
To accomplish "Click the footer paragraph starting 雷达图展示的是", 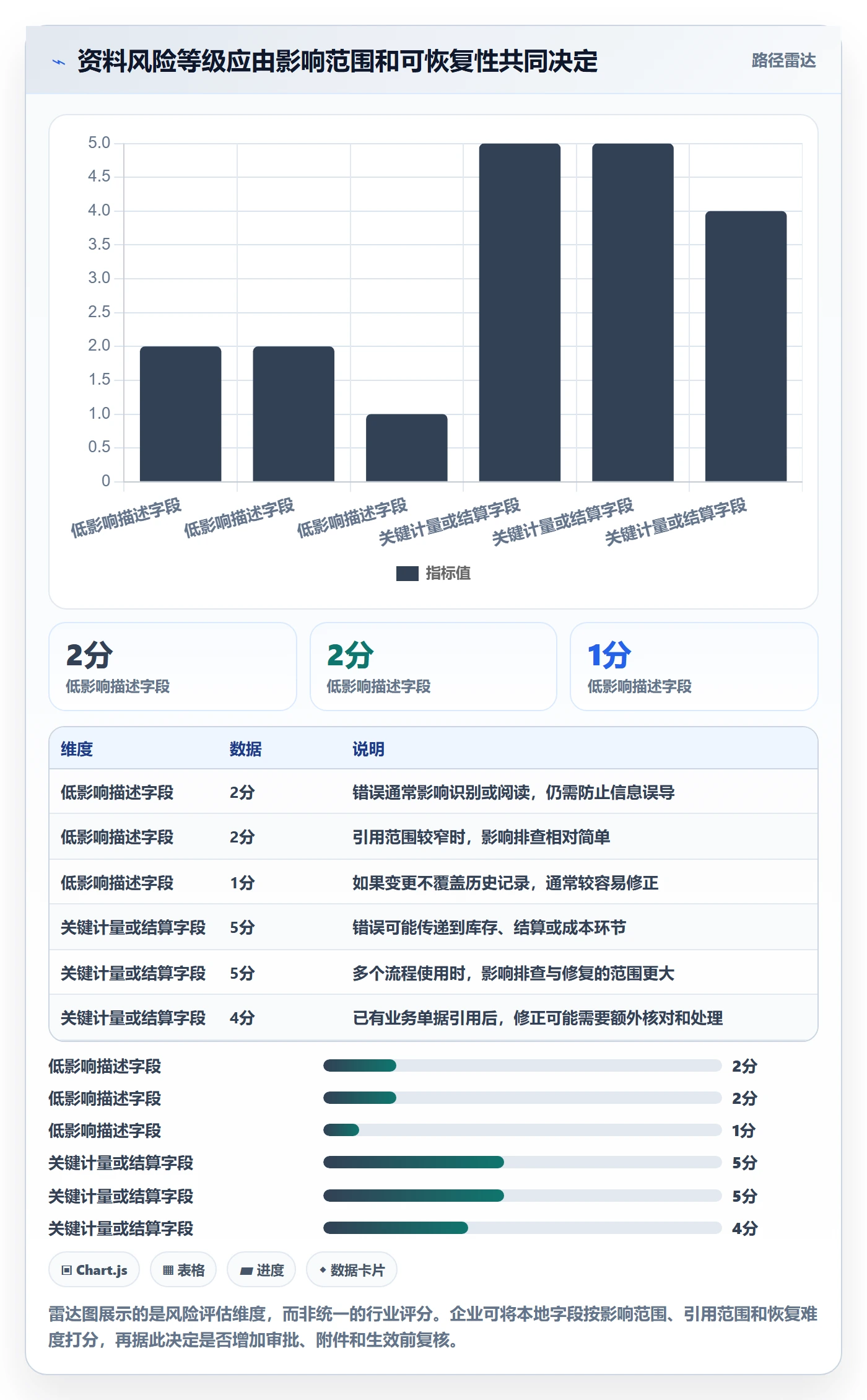I will pyautogui.click(x=433, y=1326).
